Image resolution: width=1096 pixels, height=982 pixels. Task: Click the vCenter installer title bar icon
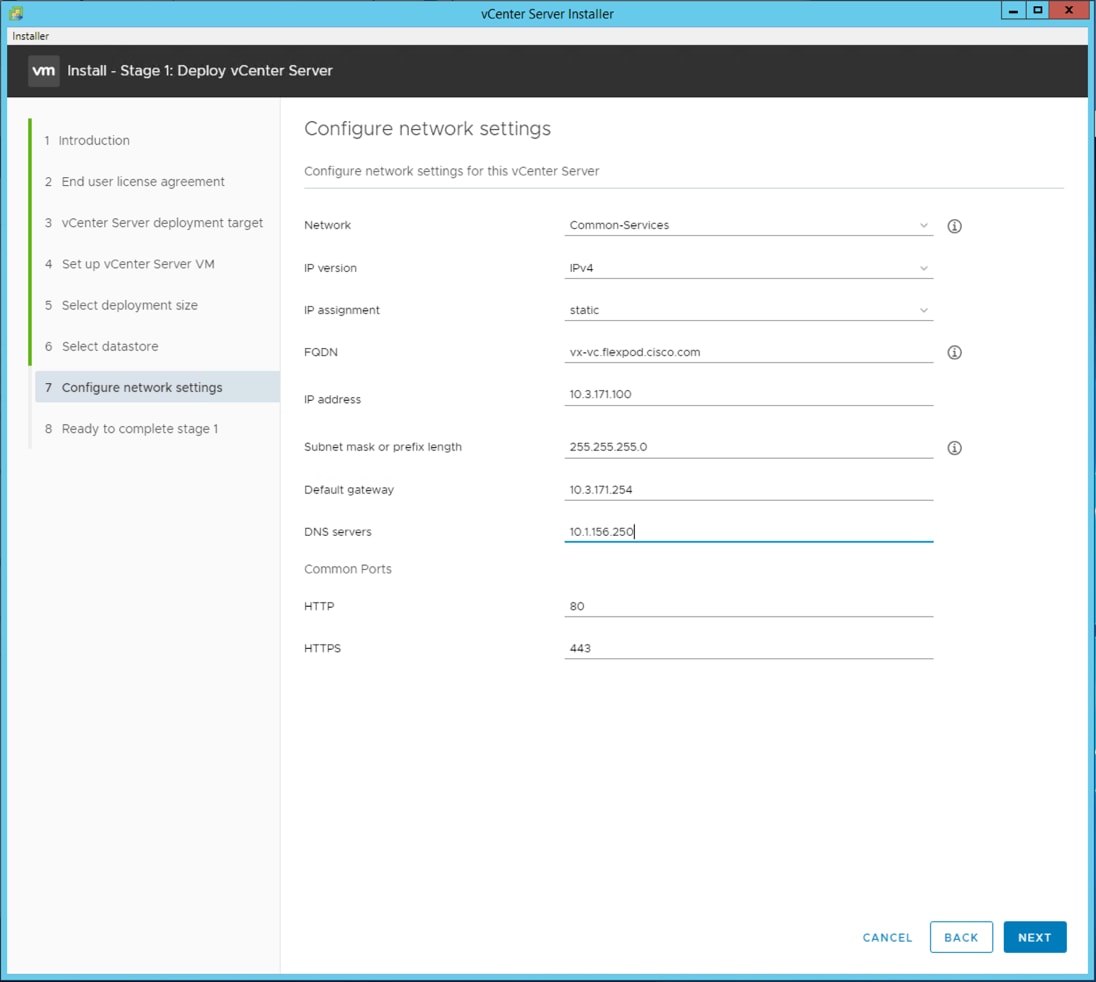point(16,13)
